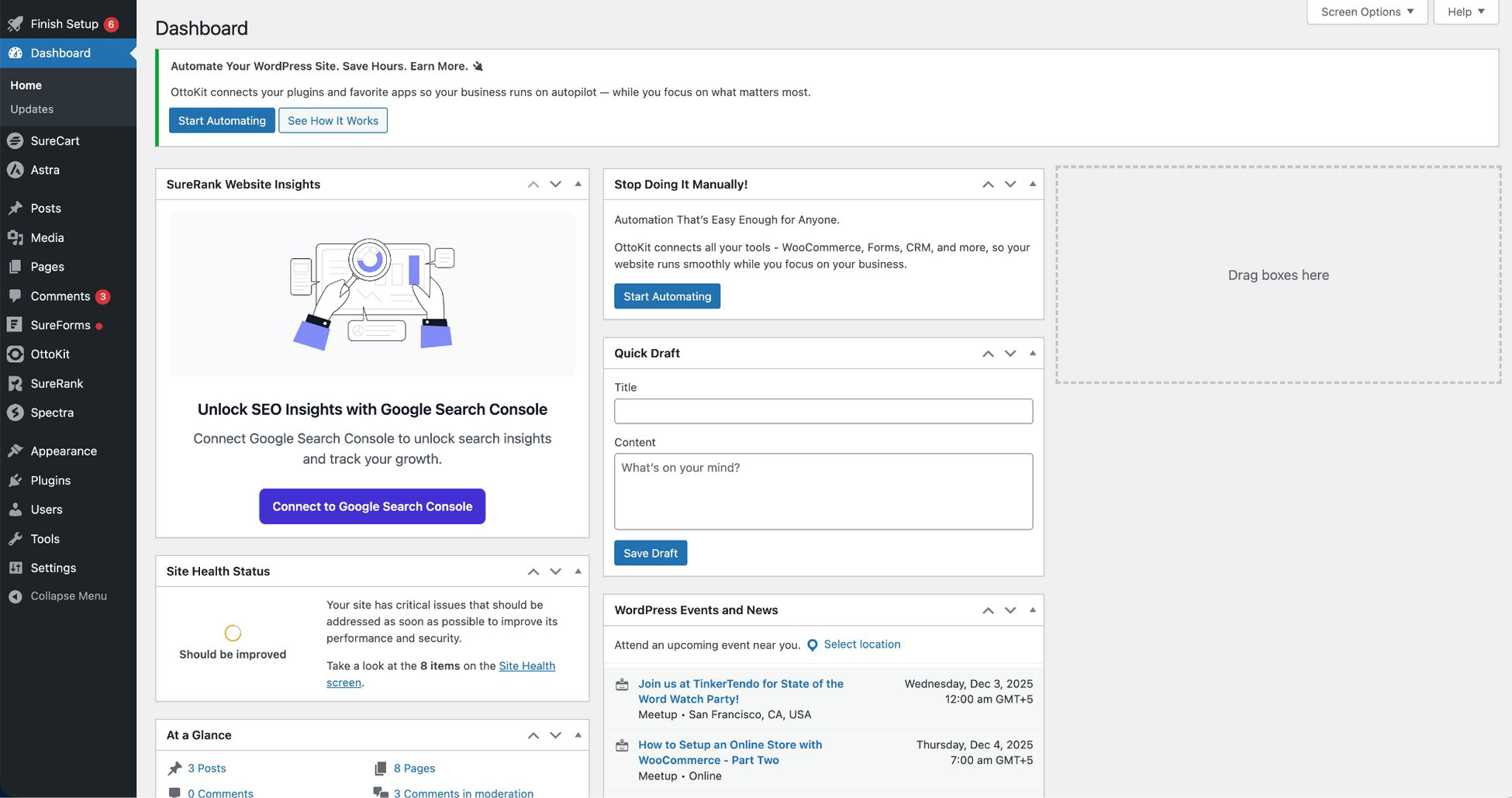Collapse the Quick Draft widget
Image resolution: width=1512 pixels, height=798 pixels.
pos(1032,353)
